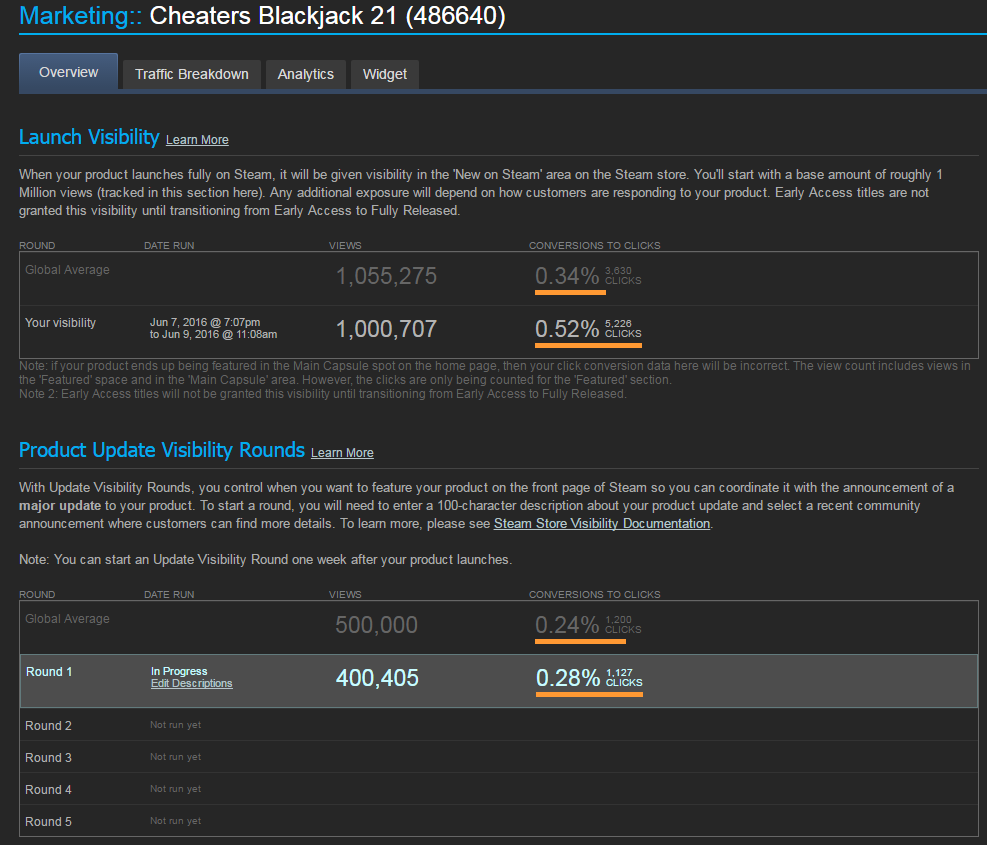Click the 5,226 clicks count
987x845 pixels.
pos(618,324)
